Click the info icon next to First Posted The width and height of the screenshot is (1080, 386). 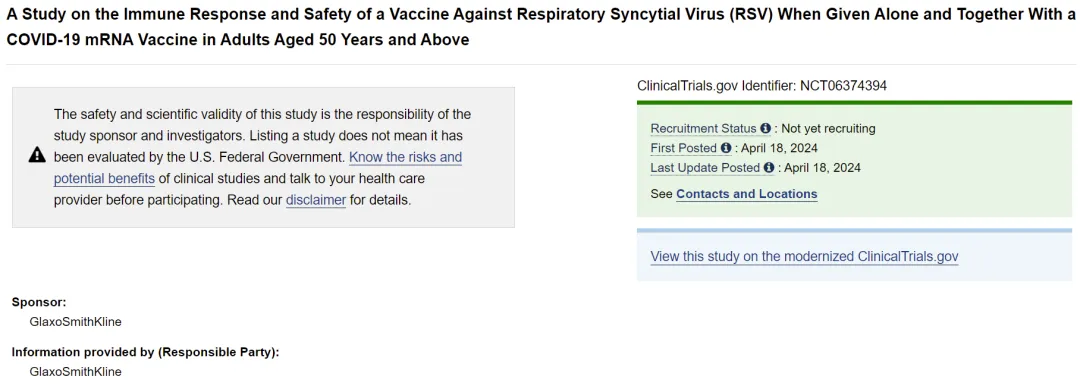pyautogui.click(x=725, y=148)
